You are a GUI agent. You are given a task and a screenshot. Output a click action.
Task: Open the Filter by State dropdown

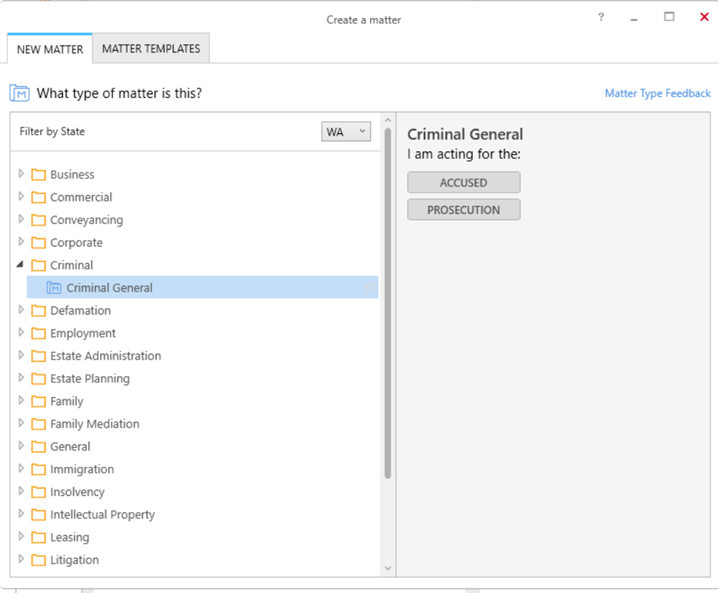point(346,132)
